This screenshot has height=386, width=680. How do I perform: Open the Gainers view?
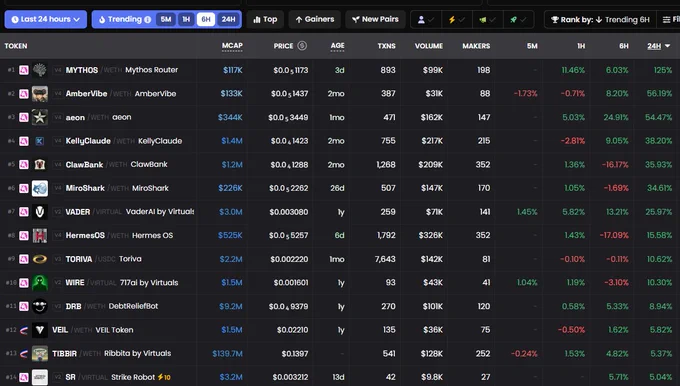tap(314, 20)
